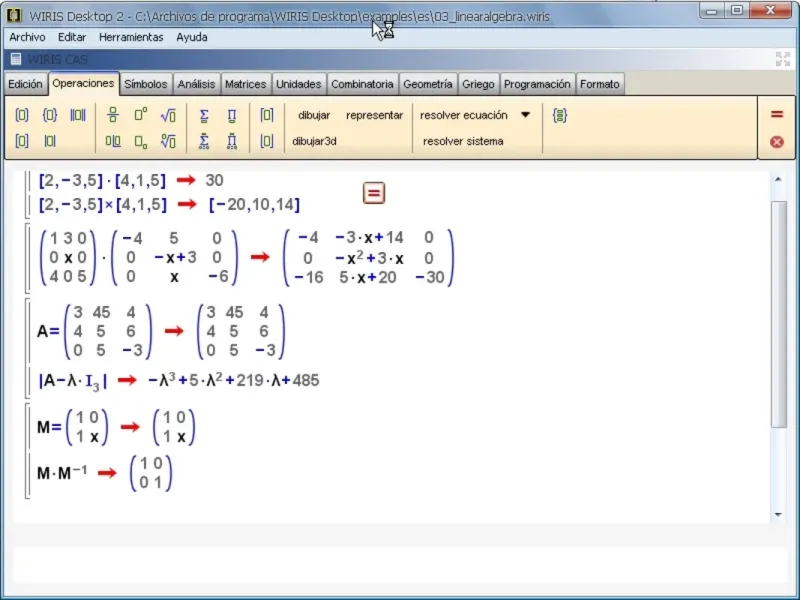Insert square brackets from the toolbar
The height and width of the screenshot is (600, 800).
[x=21, y=141]
